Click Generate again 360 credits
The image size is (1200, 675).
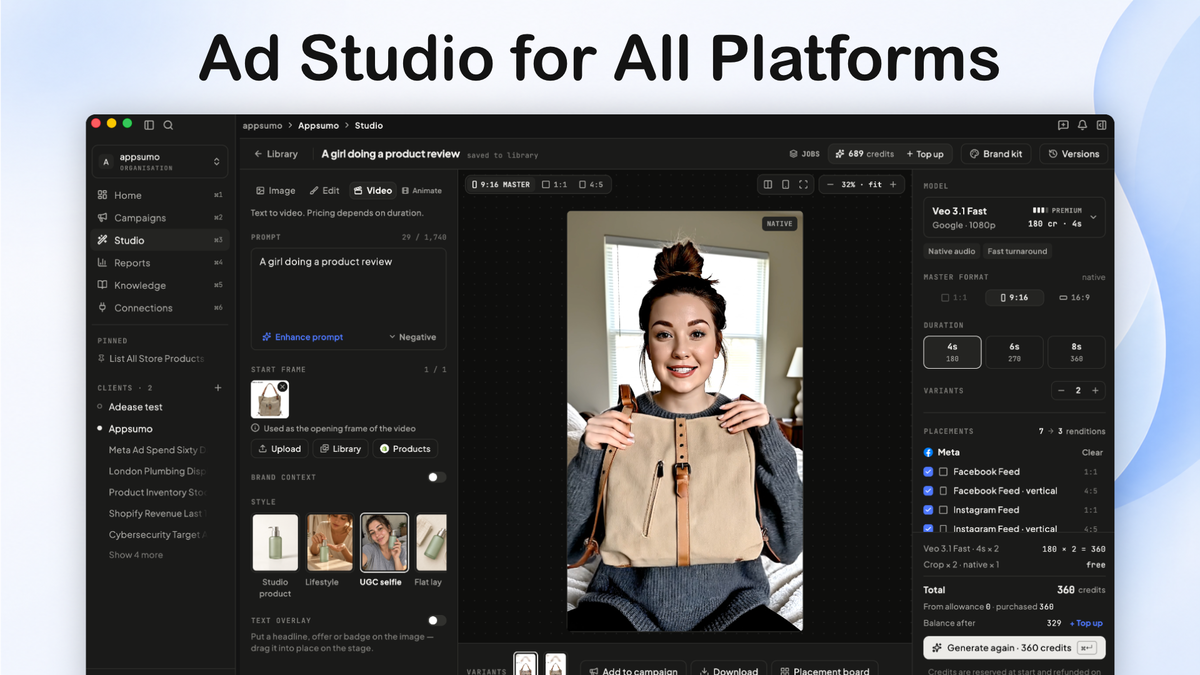click(1014, 647)
